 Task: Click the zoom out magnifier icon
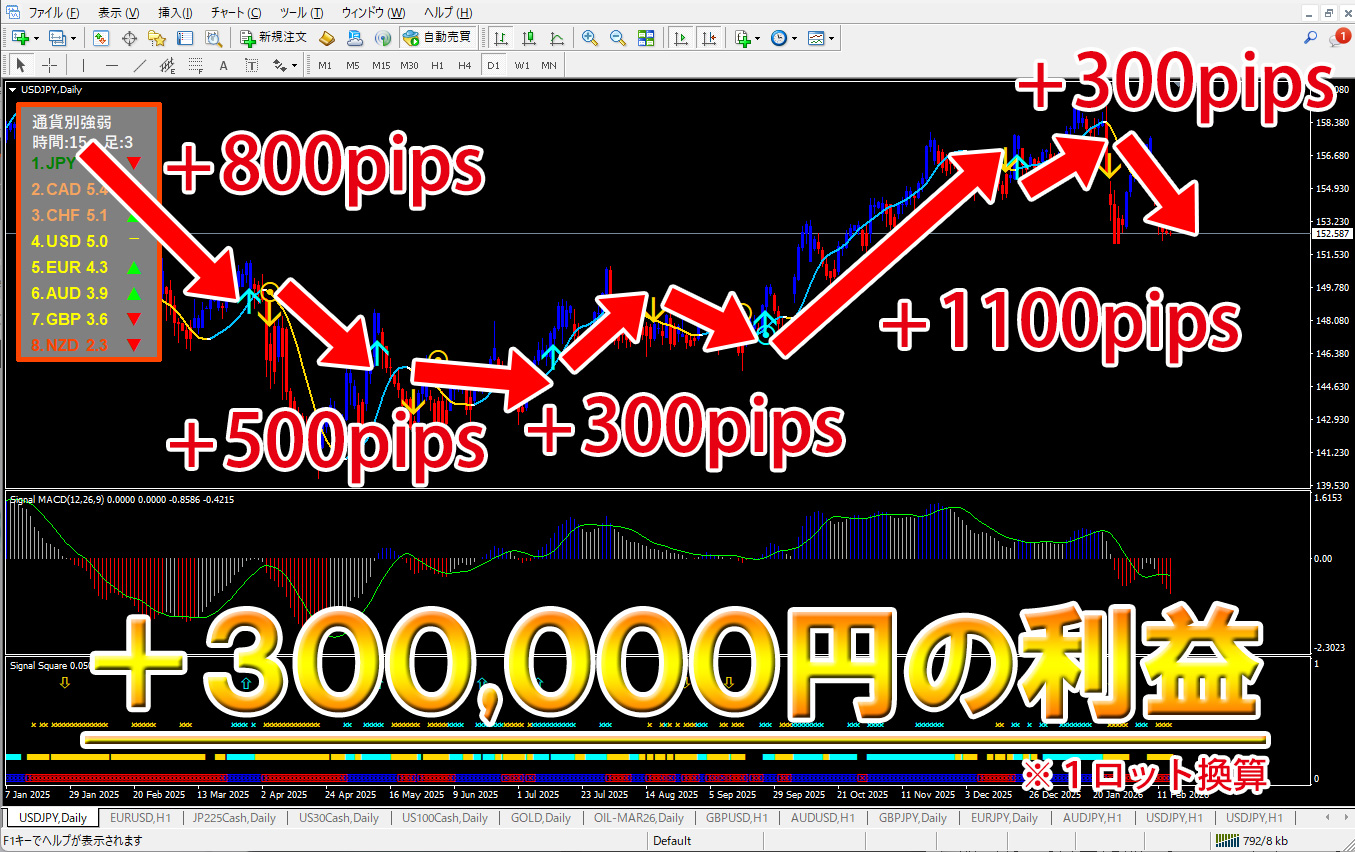coord(618,38)
